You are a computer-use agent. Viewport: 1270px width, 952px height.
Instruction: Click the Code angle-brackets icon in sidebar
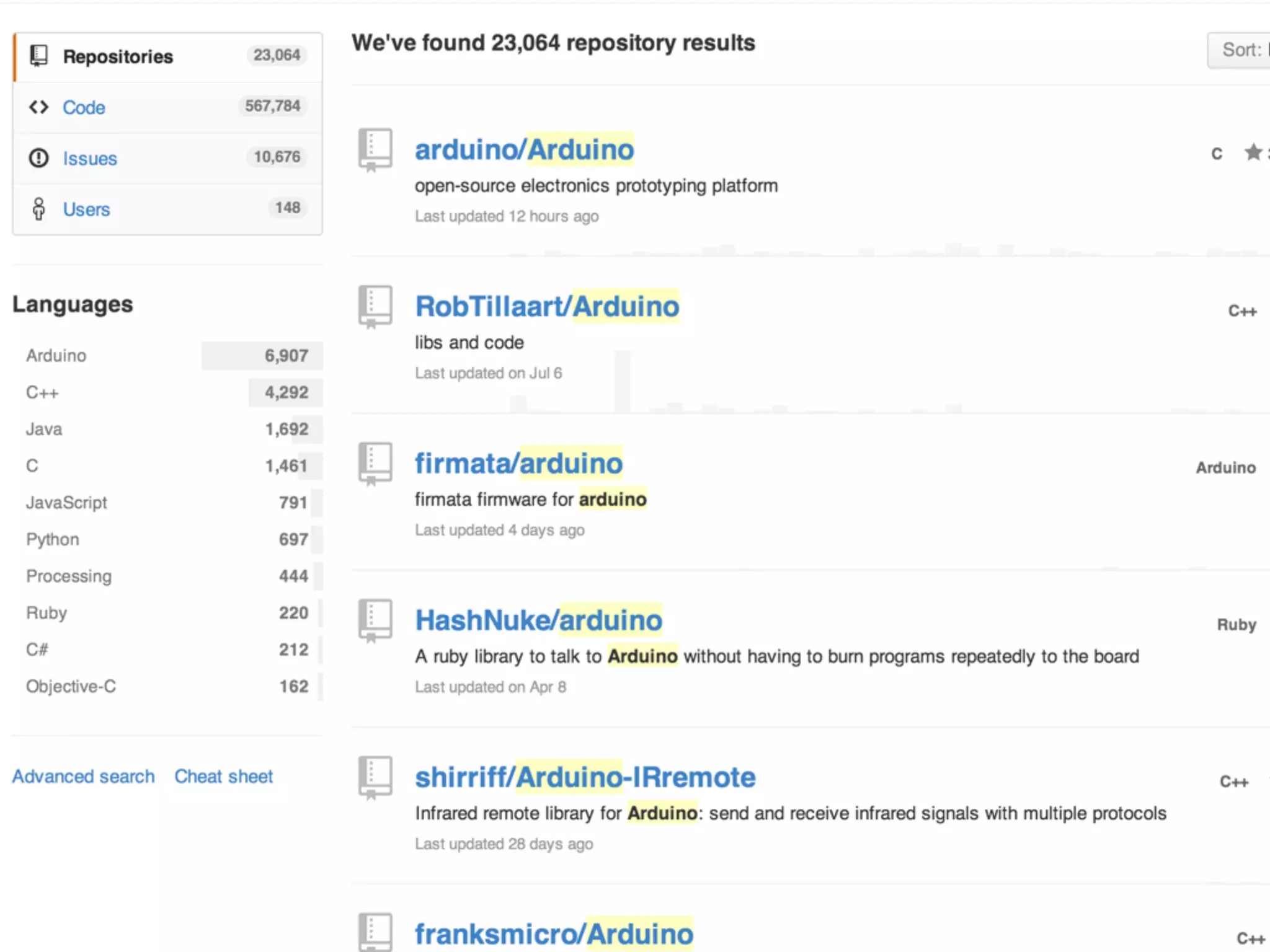pyautogui.click(x=38, y=107)
